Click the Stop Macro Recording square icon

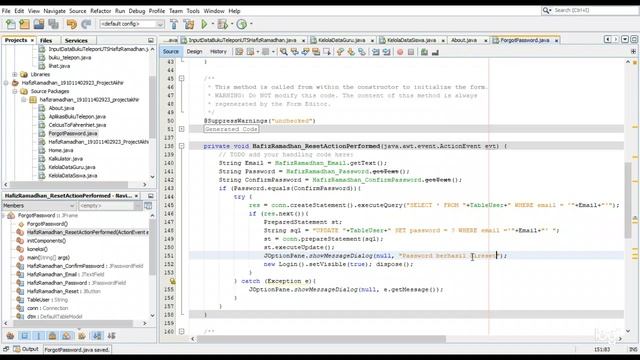pos(411,52)
